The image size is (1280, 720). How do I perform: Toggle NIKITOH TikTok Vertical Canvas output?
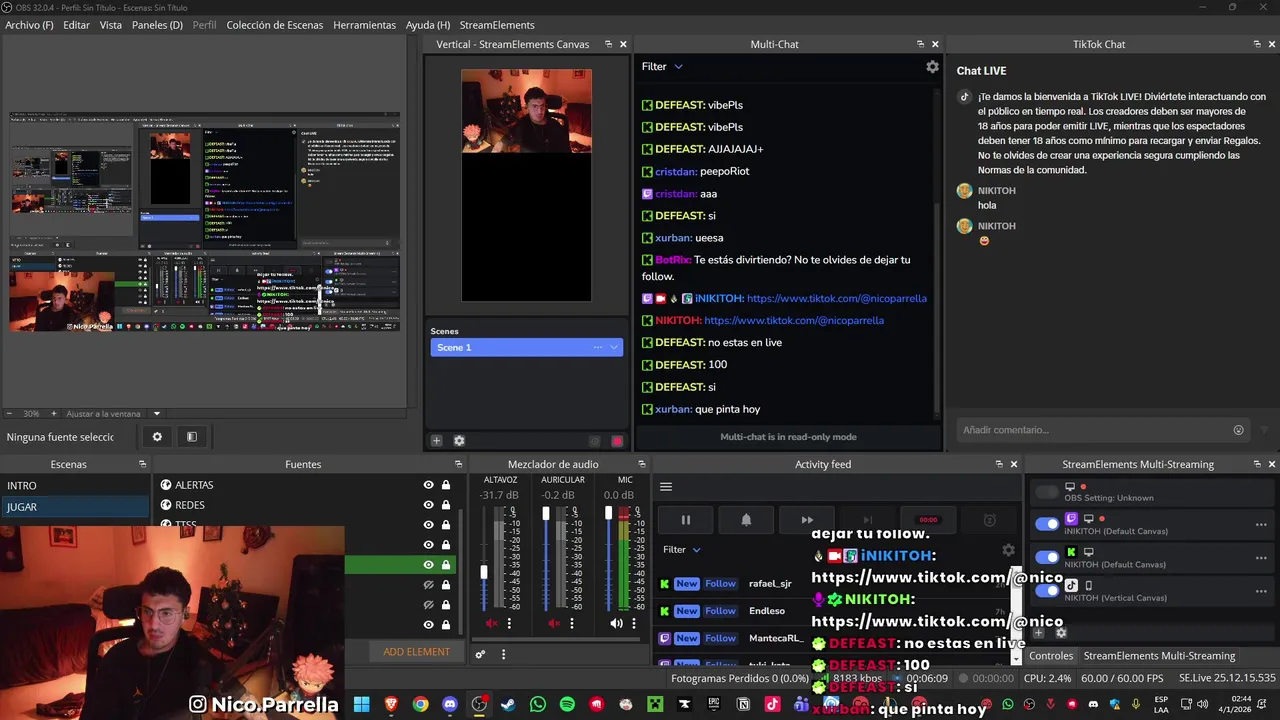coord(1047,590)
